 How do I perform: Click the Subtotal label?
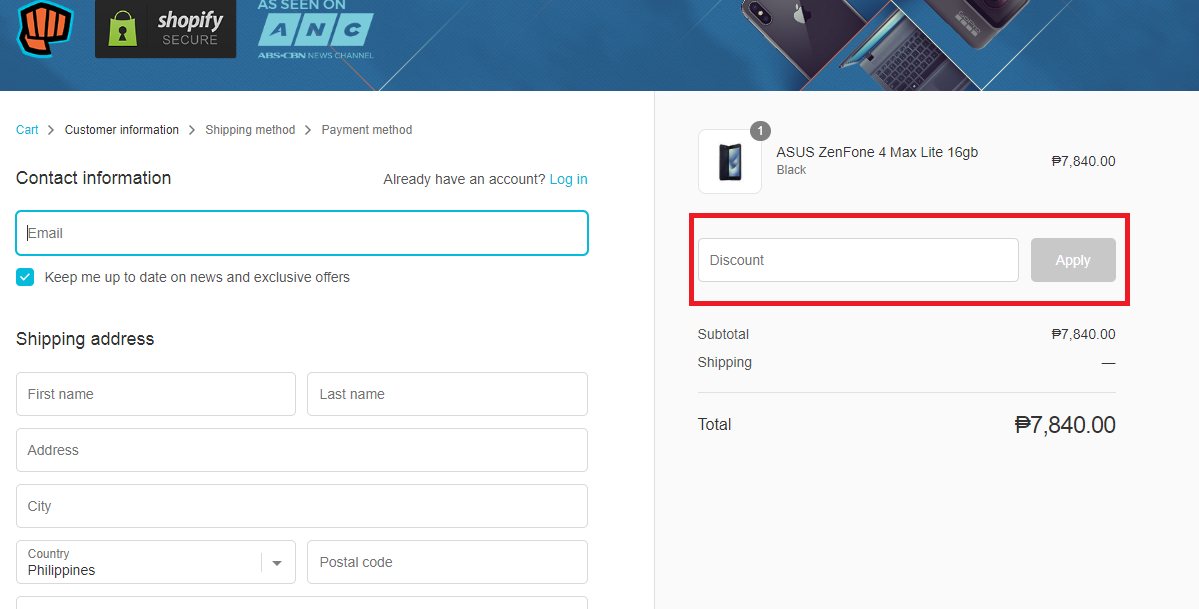click(723, 334)
